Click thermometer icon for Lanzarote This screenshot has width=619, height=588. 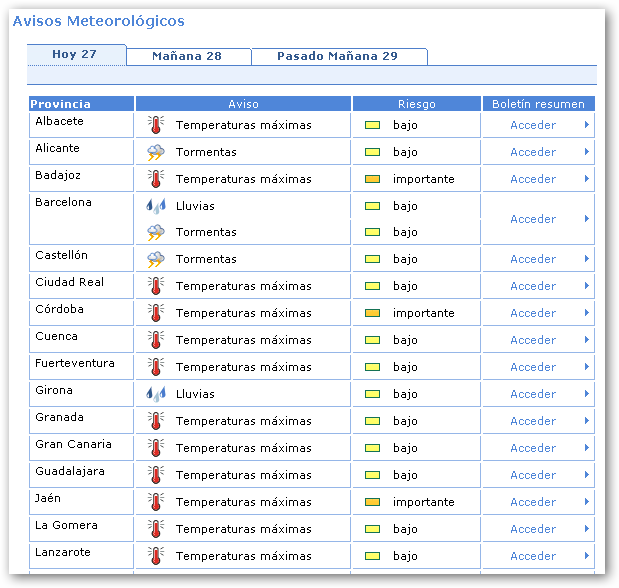pos(155,556)
